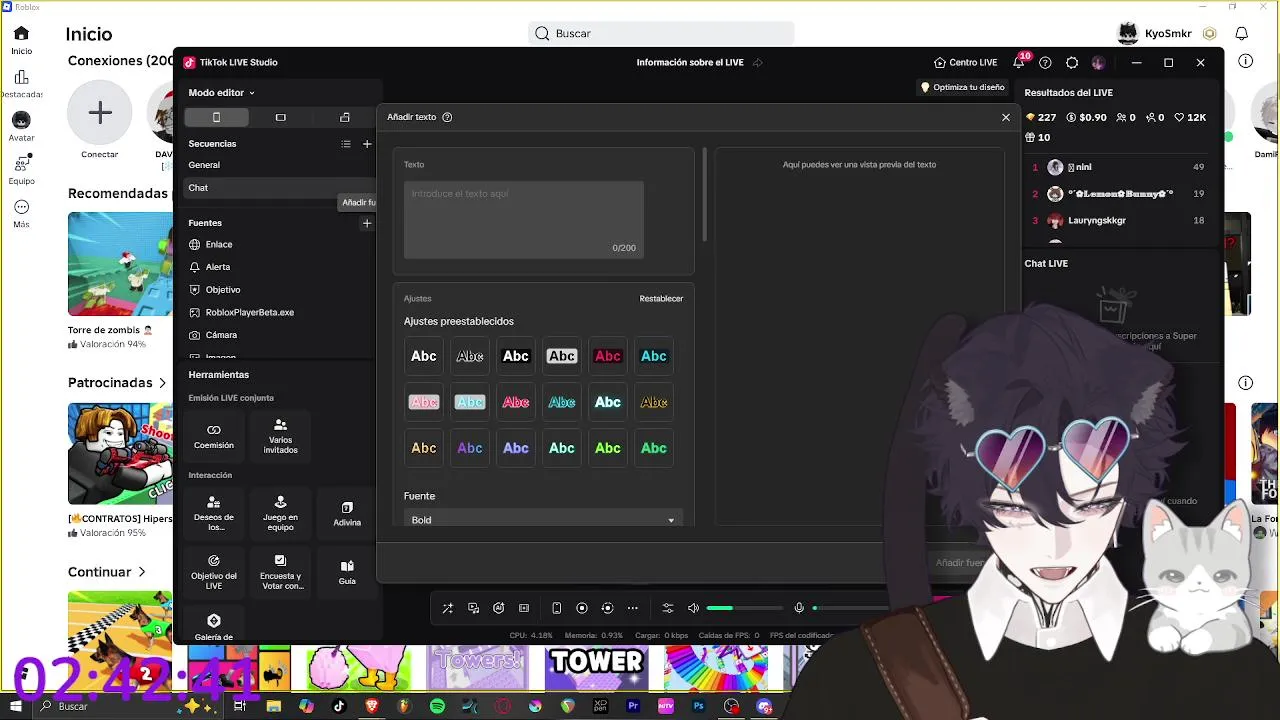Share Información sobre el LIVE arrow icon
The width and height of the screenshot is (1280, 720).
click(757, 62)
